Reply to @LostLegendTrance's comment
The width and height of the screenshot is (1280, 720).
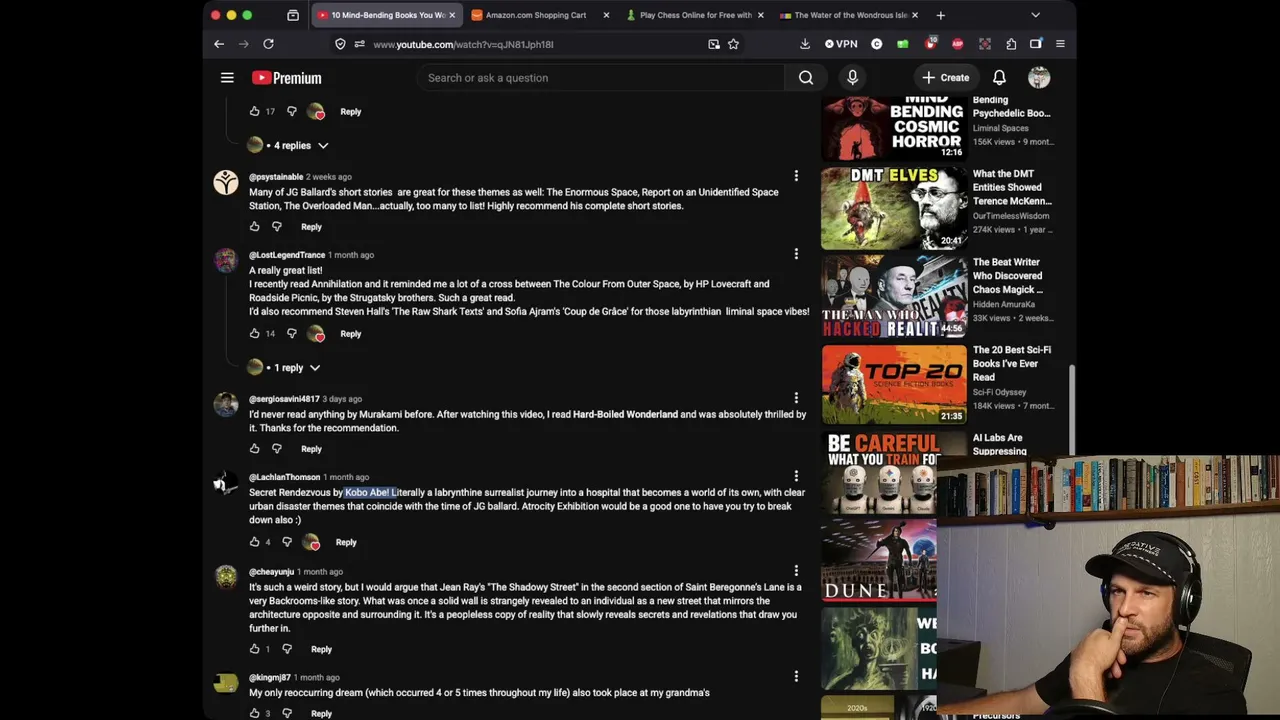tap(350, 334)
